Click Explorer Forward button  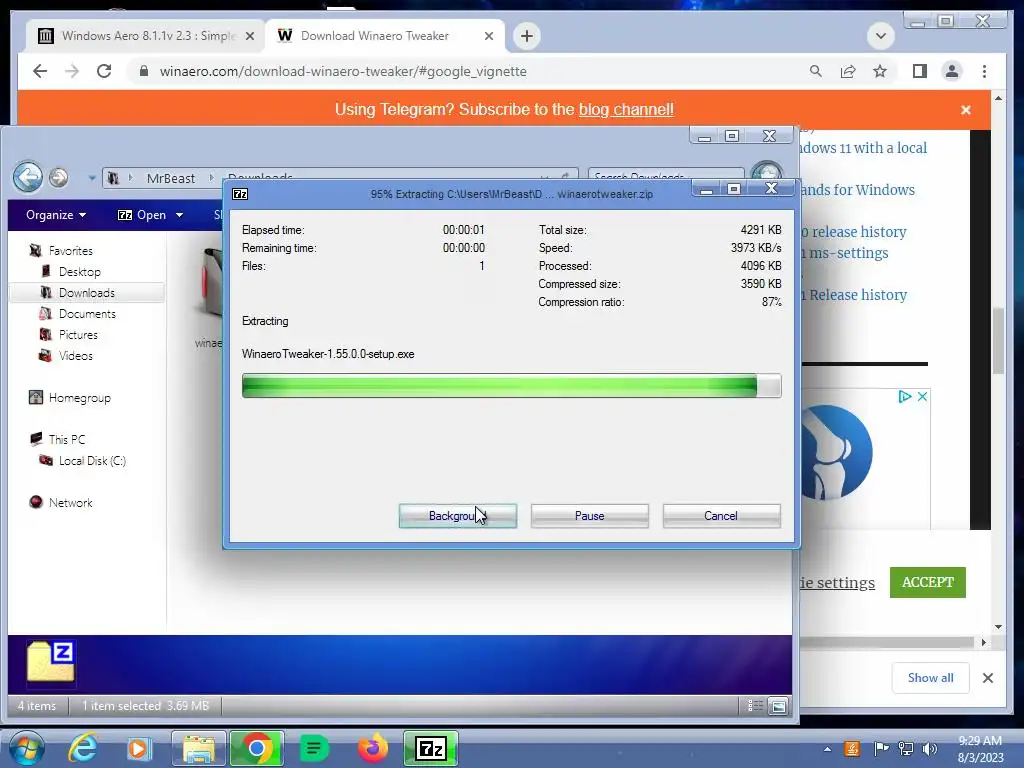[58, 177]
